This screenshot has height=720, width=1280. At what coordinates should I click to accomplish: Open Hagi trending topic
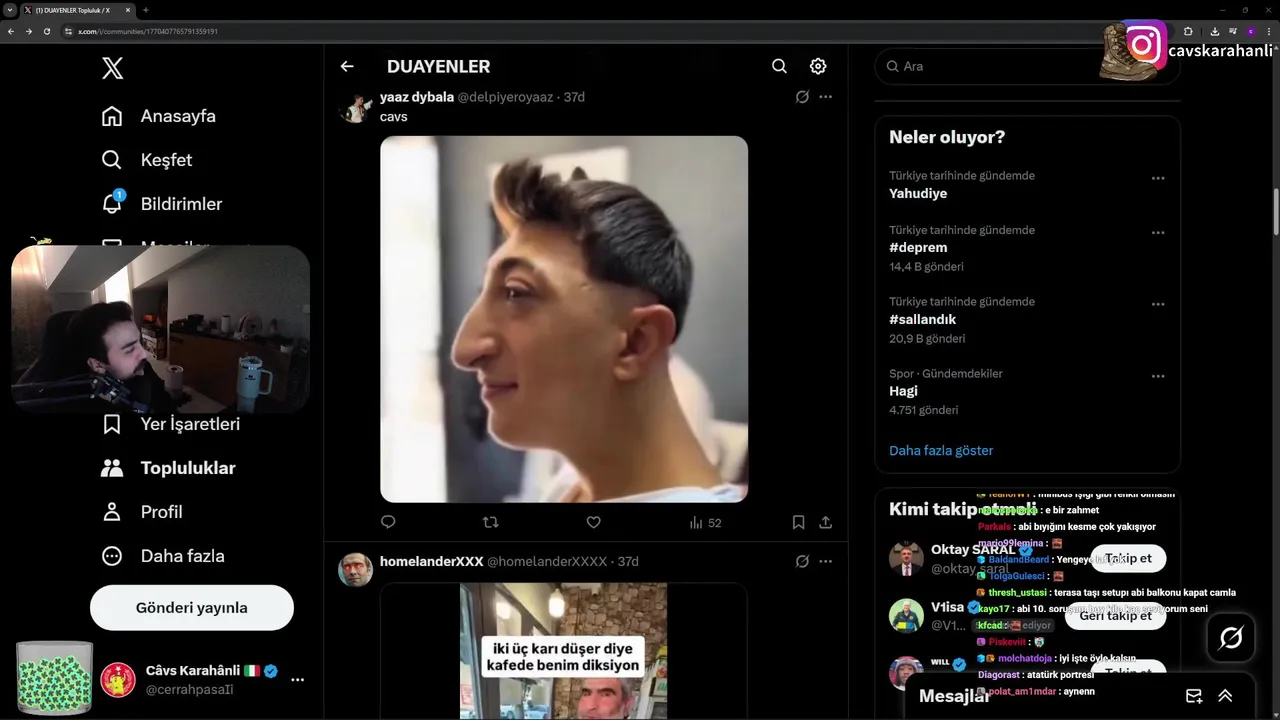pyautogui.click(x=903, y=391)
